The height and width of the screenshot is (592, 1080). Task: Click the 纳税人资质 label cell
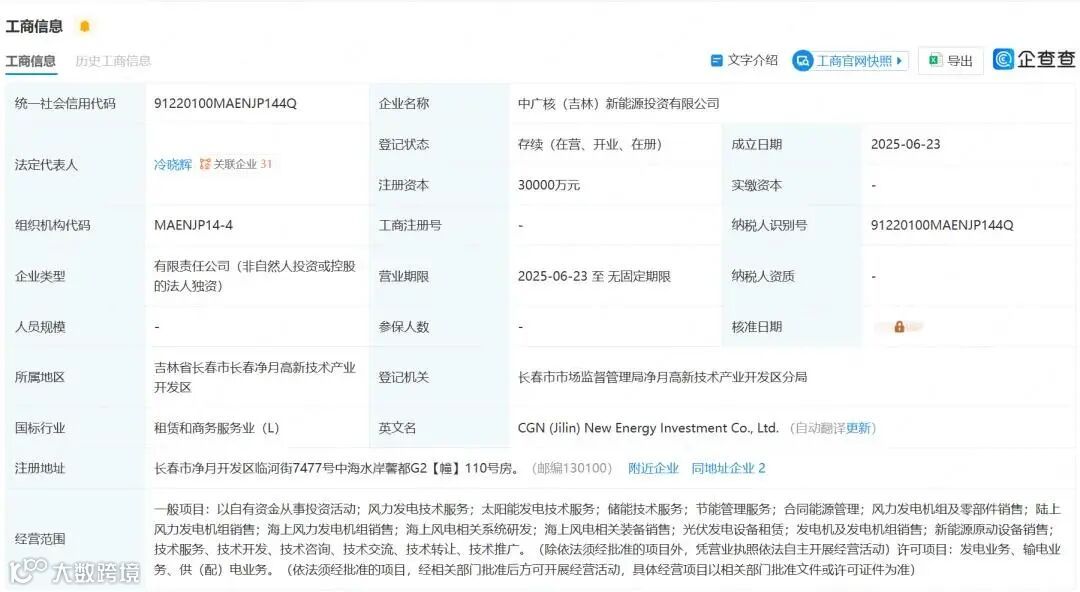pos(791,276)
